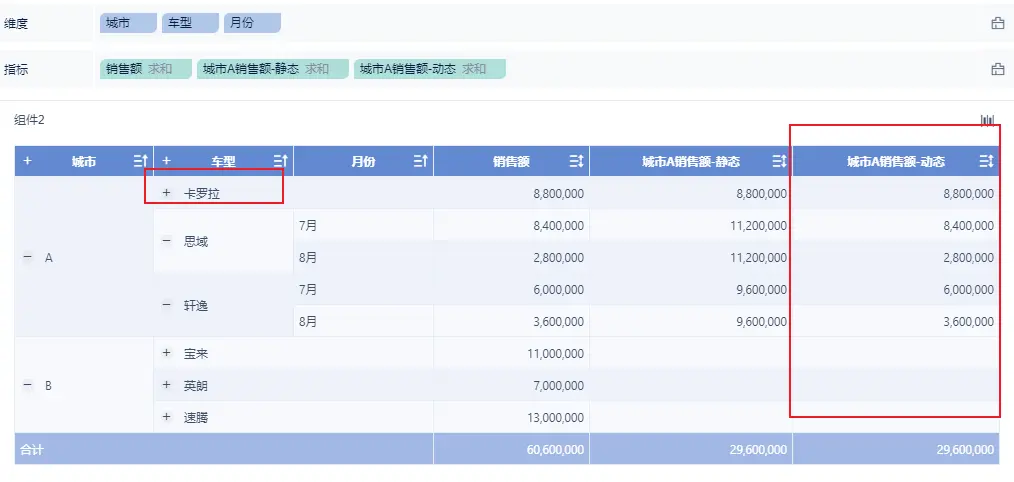
Task: Expand all rows via 车型 header plus
Action: pyautogui.click(x=166, y=160)
